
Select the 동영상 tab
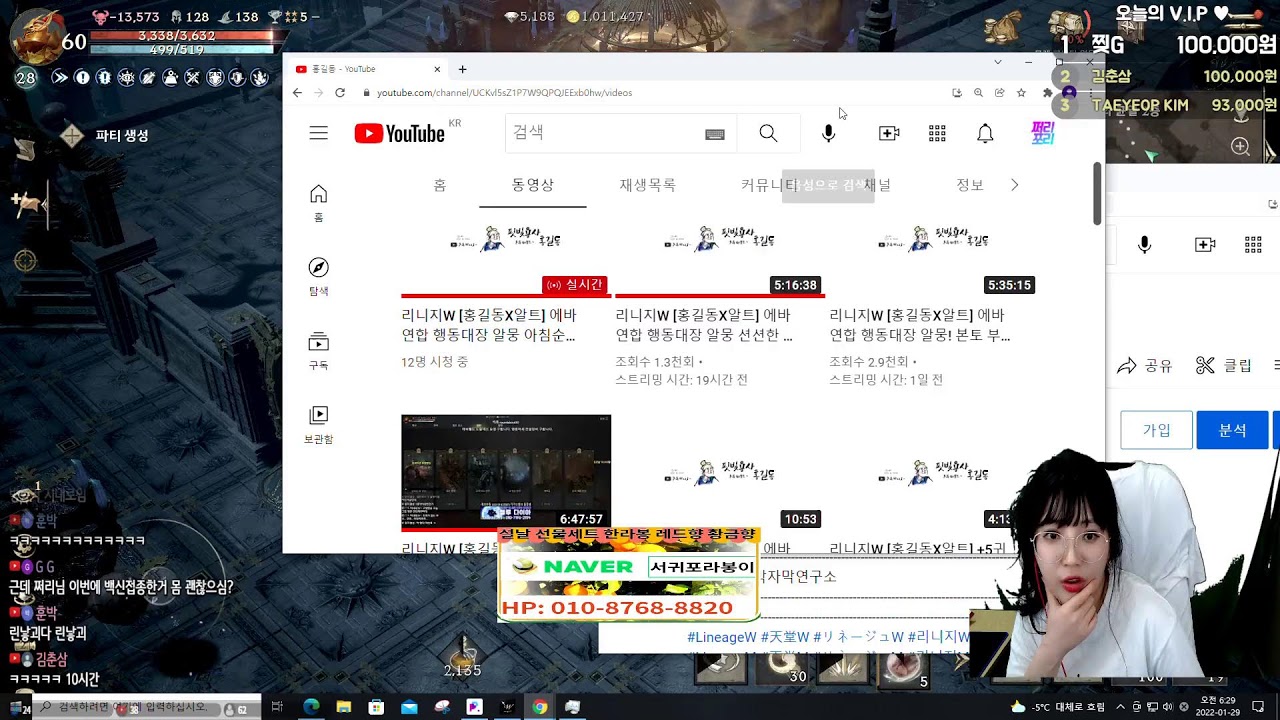tap(533, 185)
